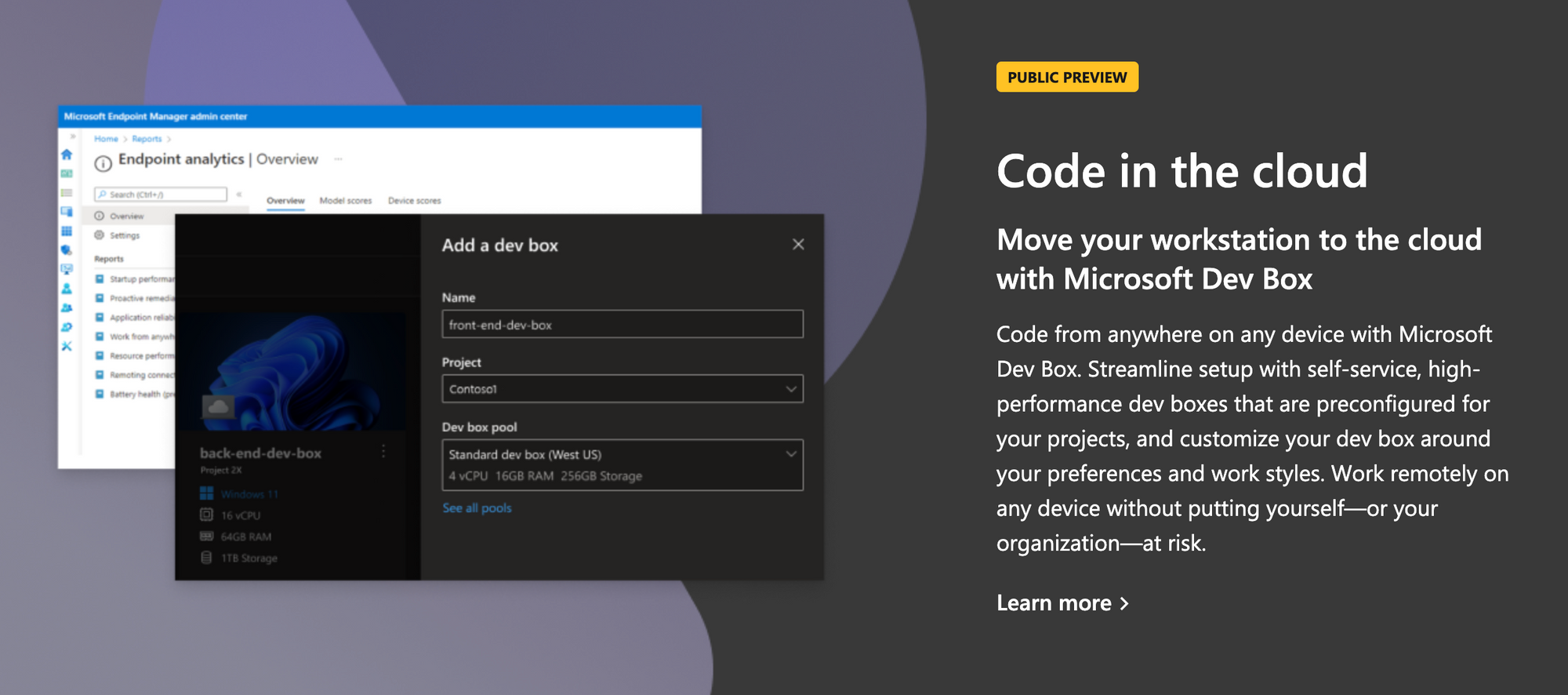
Task: Open the Groups people icon in sidebar
Action: tap(67, 307)
